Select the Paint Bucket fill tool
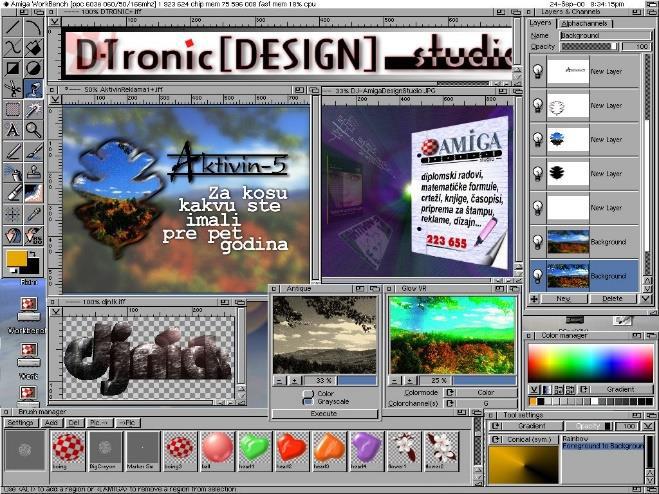The image size is (659, 494). point(34,48)
